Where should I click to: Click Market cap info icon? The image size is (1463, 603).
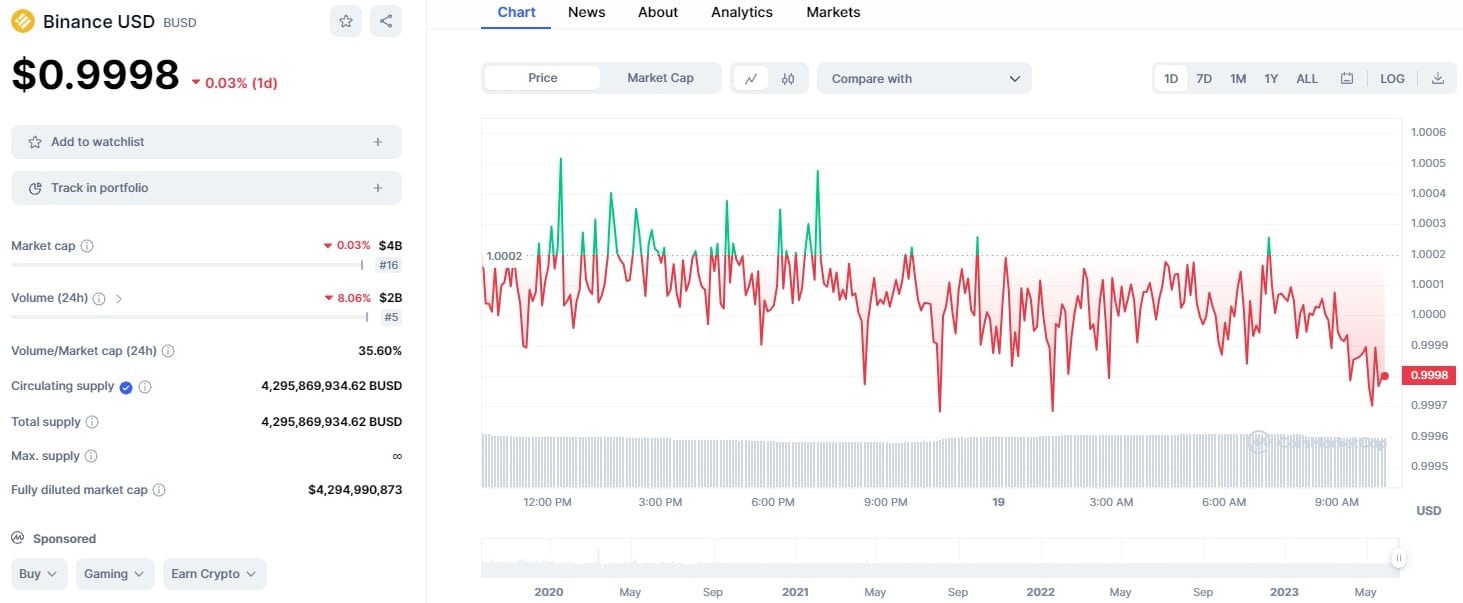pos(87,246)
